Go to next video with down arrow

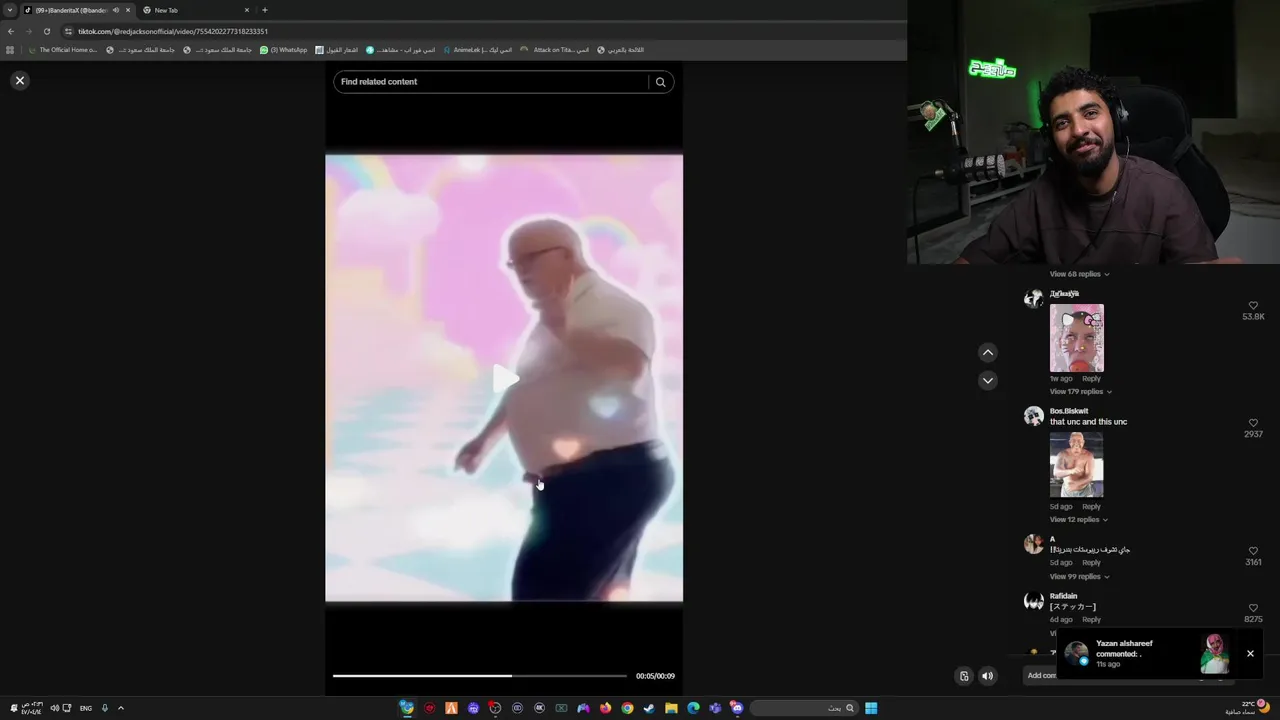click(987, 380)
